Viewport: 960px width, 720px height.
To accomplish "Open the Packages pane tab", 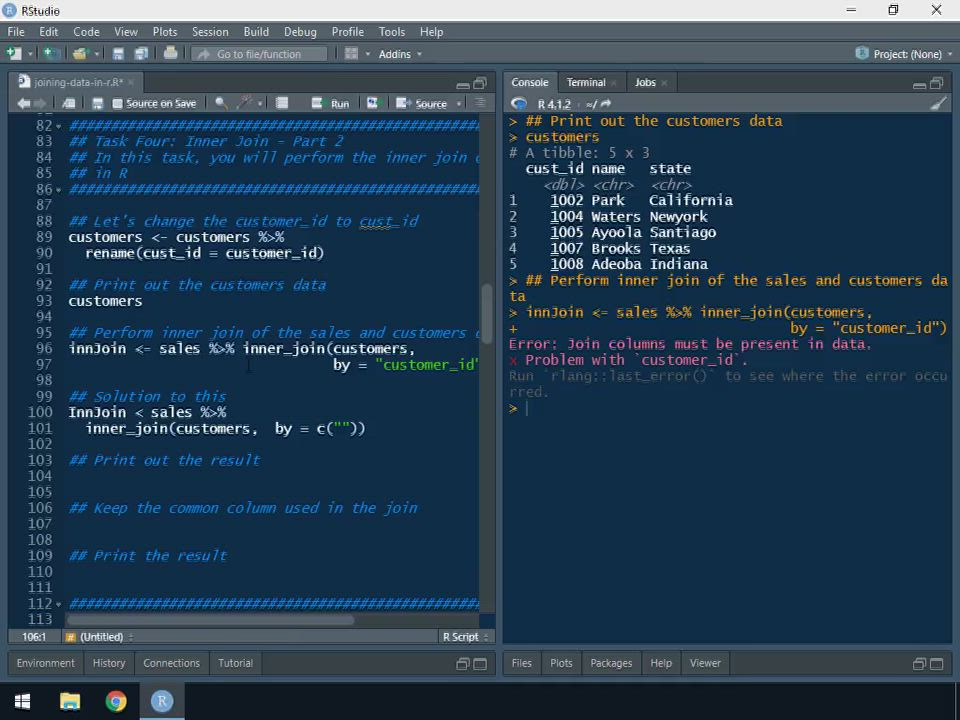I will click(611, 663).
